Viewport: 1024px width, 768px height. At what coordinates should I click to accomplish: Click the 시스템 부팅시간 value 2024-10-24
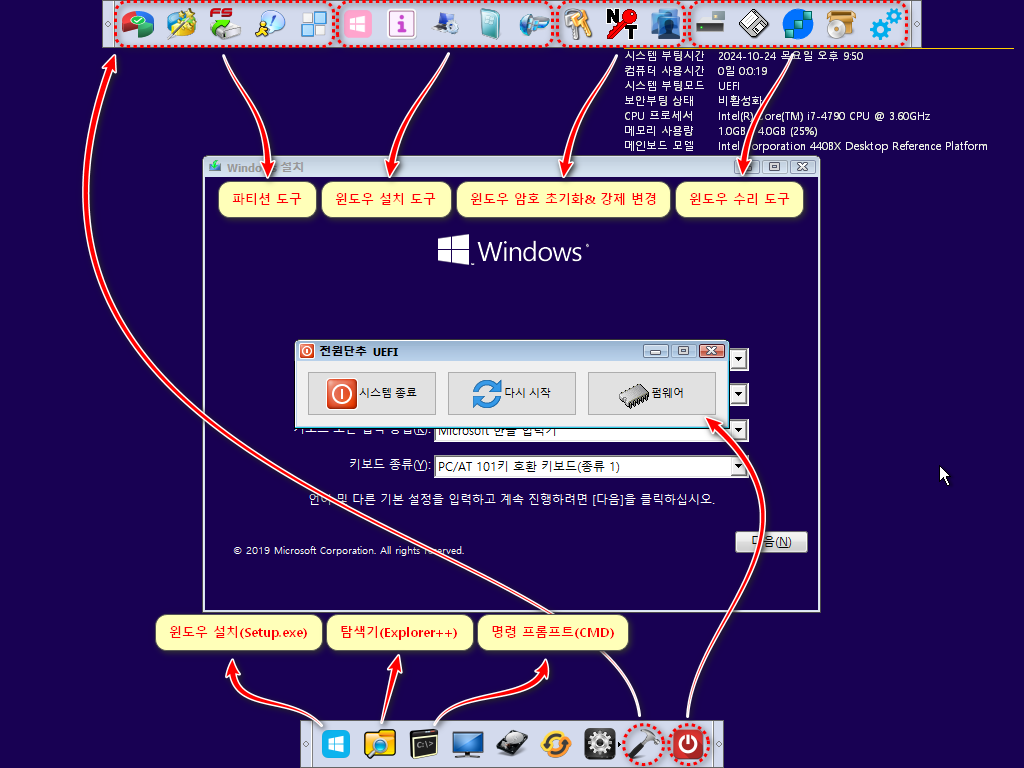pyautogui.click(x=790, y=56)
